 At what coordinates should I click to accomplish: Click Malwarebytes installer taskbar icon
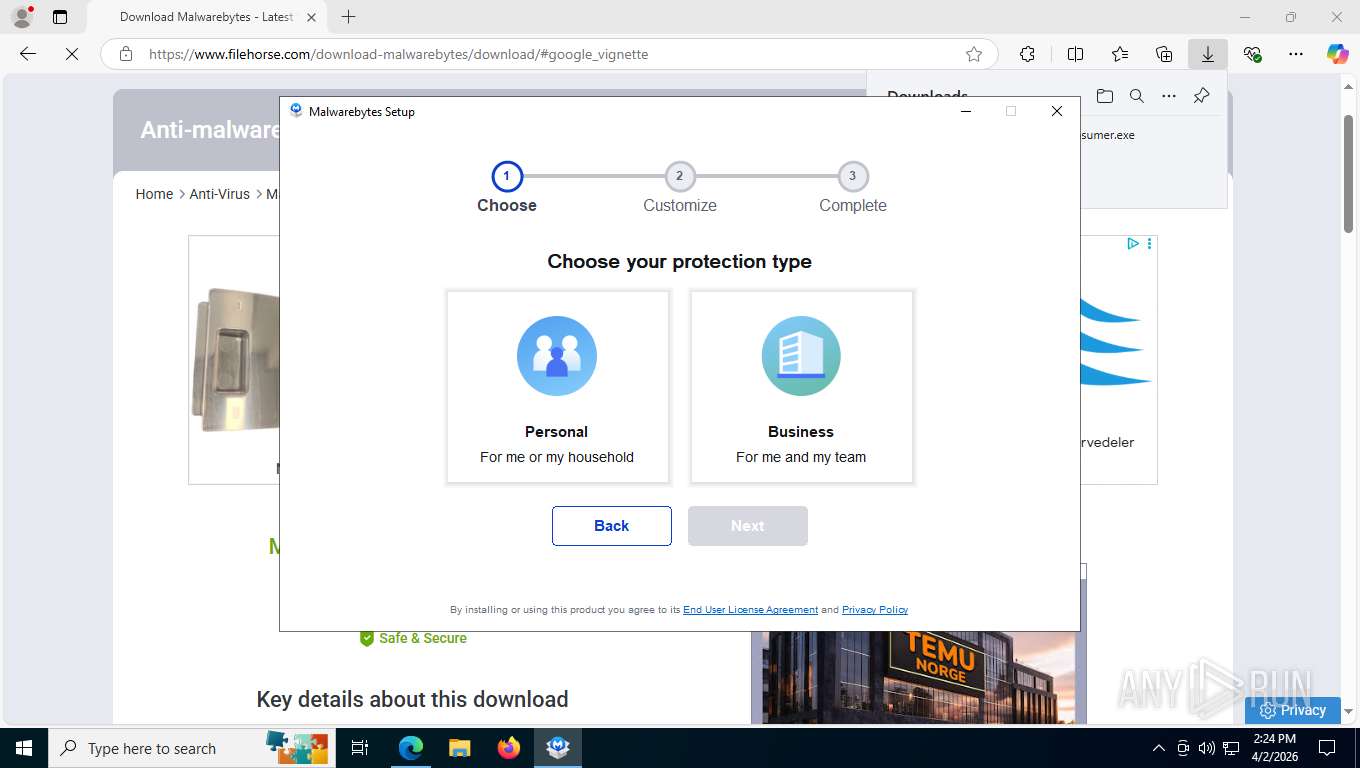[x=558, y=748]
